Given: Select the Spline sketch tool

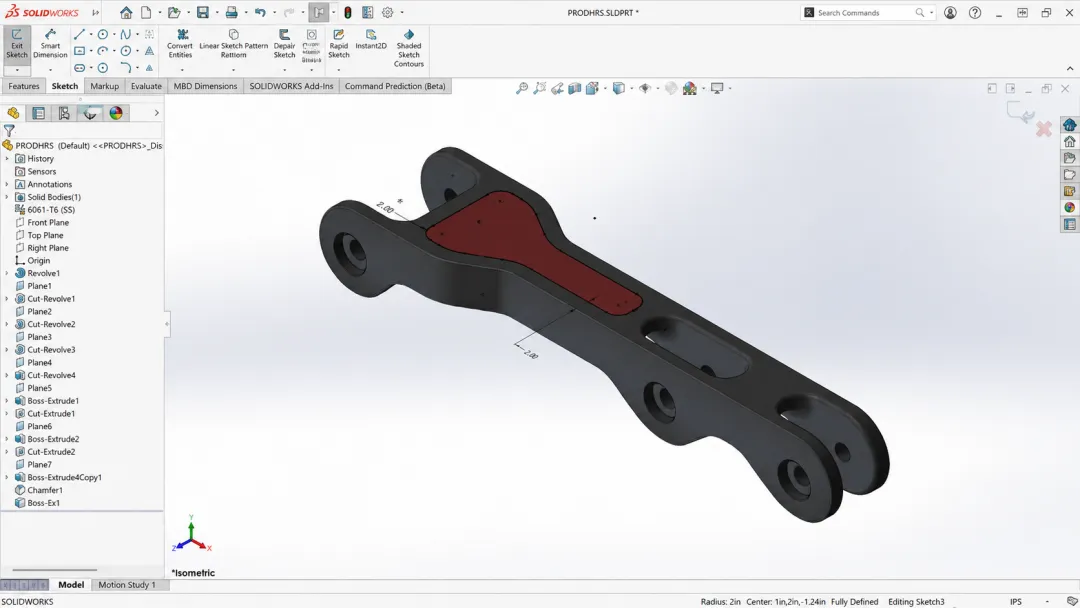Looking at the screenshot, I should pos(125,34).
